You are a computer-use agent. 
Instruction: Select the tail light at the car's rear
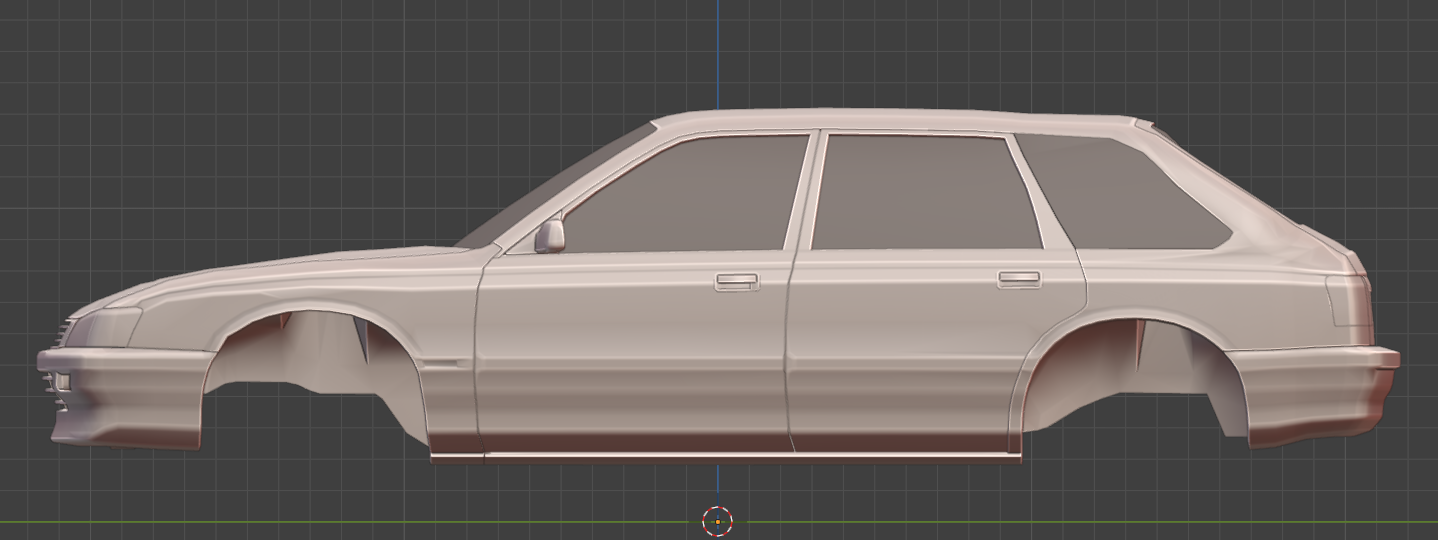coord(1350,299)
